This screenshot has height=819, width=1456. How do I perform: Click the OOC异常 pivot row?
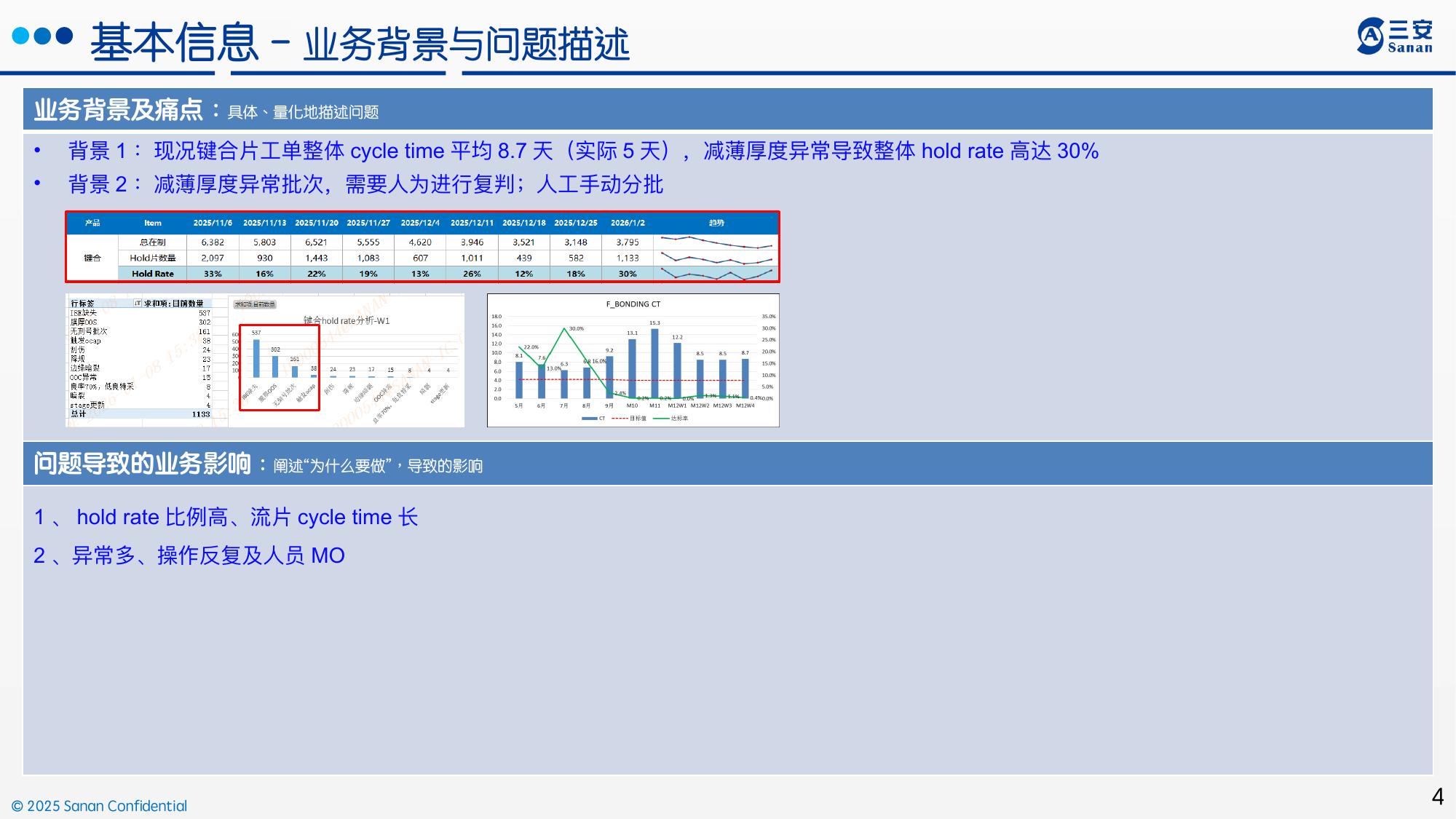(140, 377)
